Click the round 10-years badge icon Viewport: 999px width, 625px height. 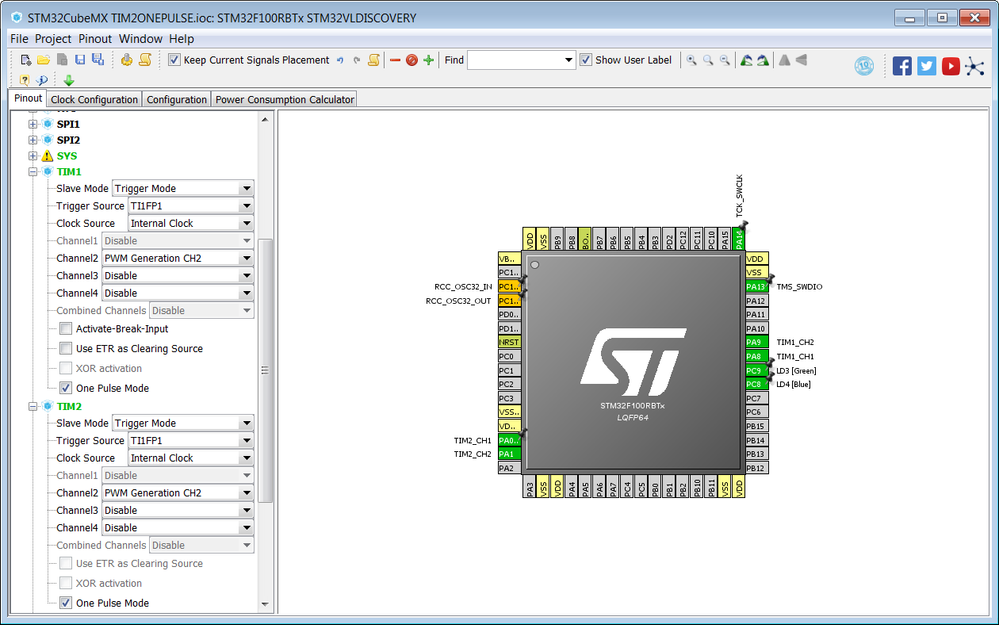click(x=864, y=66)
